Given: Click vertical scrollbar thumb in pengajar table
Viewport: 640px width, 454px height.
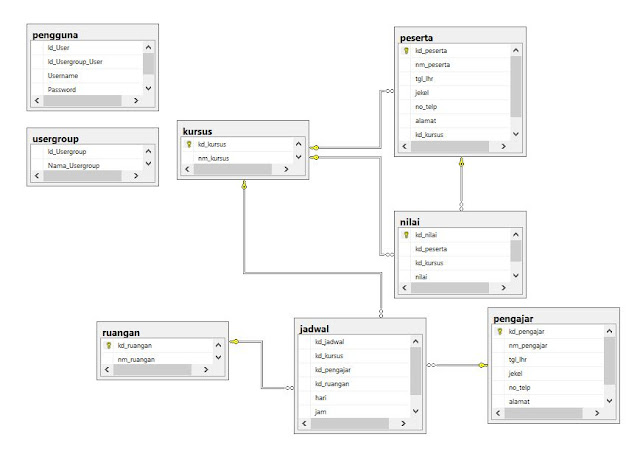Looking at the screenshot, I should click(609, 361).
